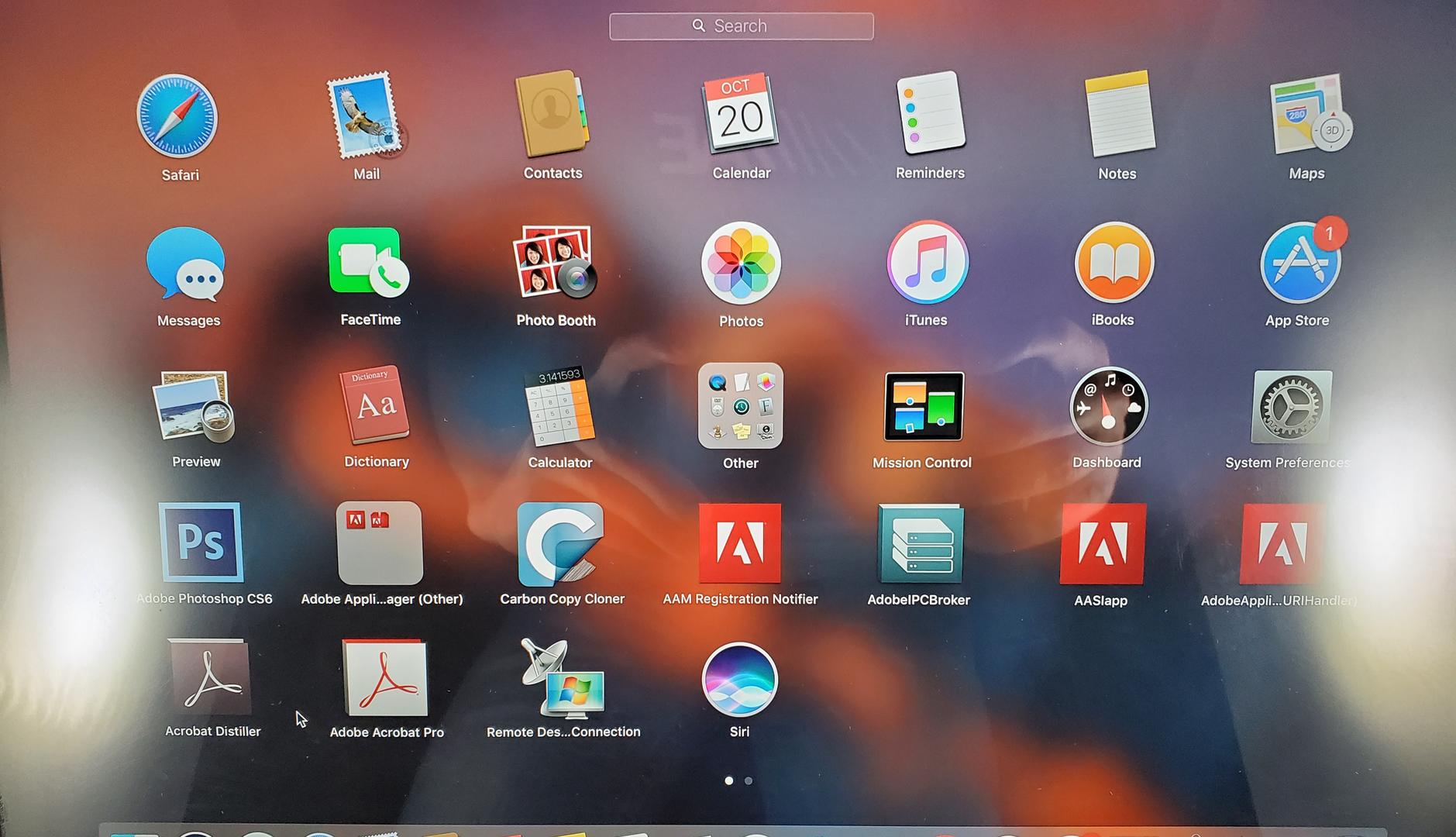Open Dashboard
Viewport: 1456px width, 837px height.
(1108, 406)
